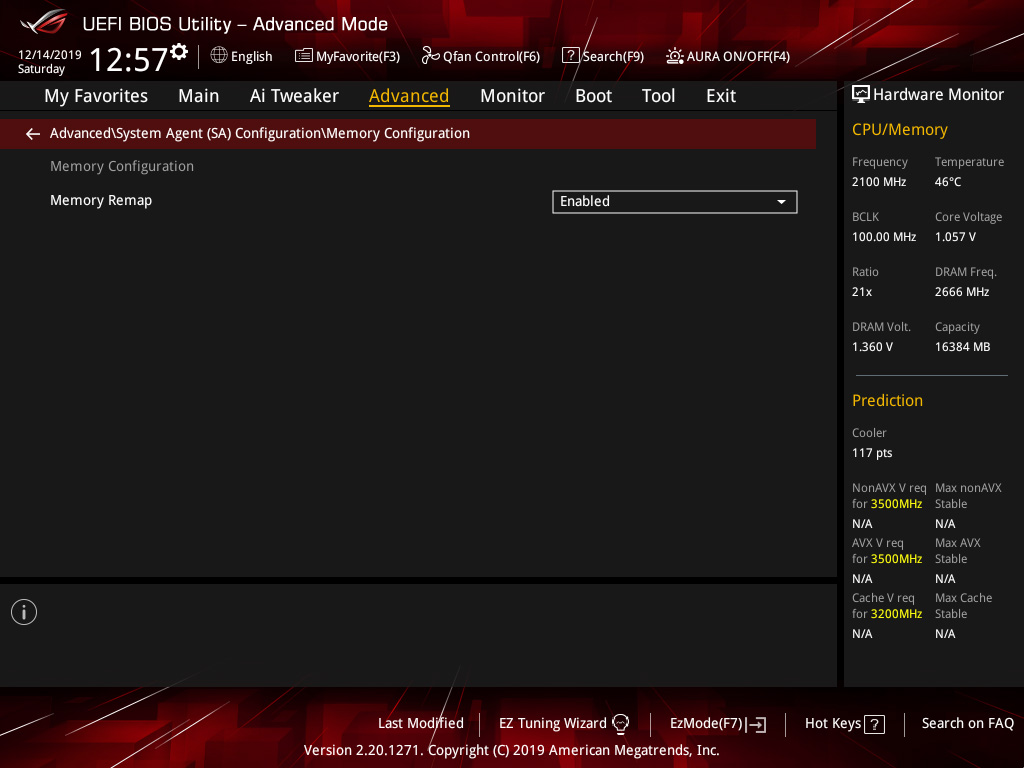This screenshot has width=1024, height=768.
Task: Click the Max Cache Stable label
Action: coord(963,606)
